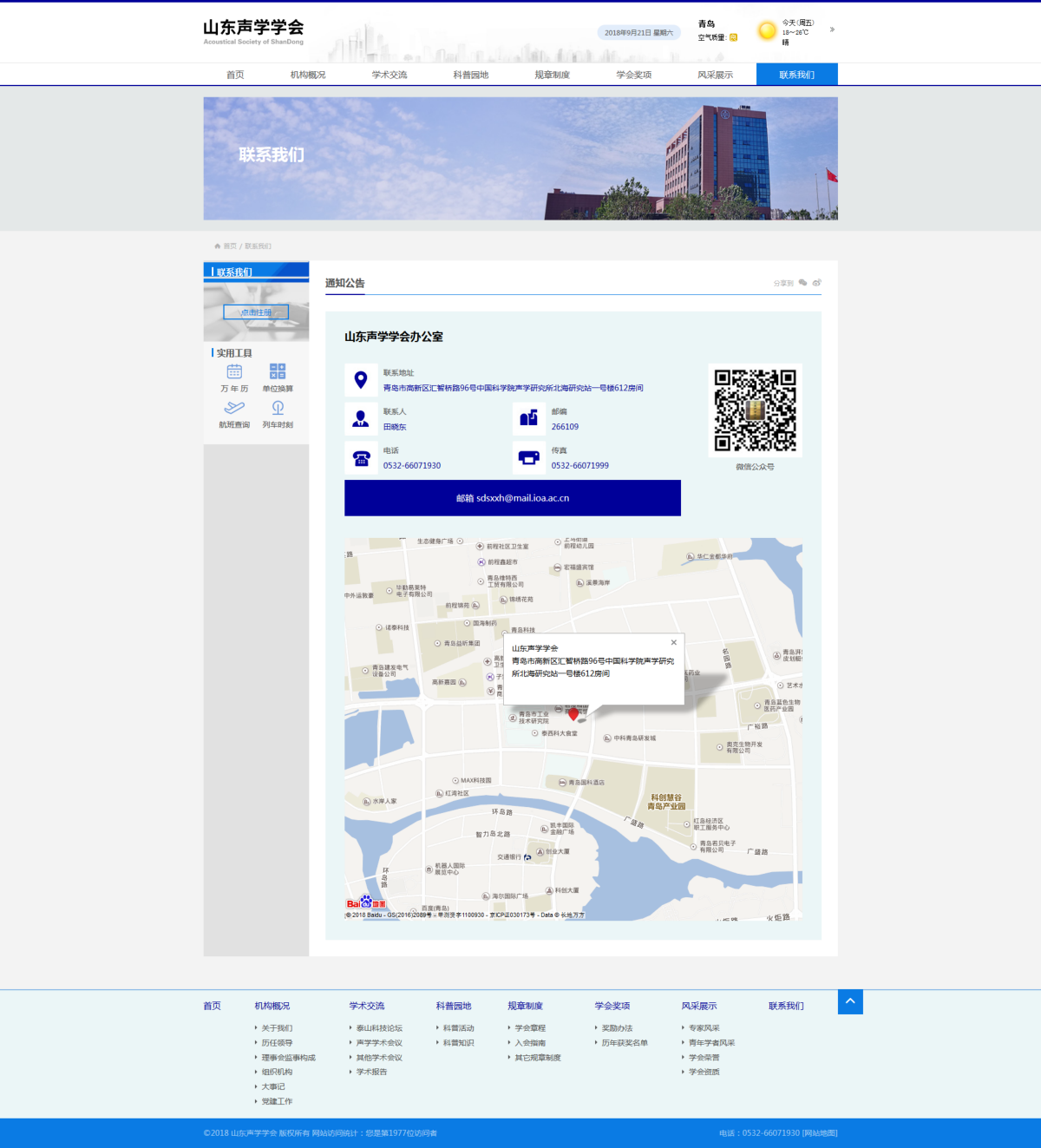Viewport: 1041px width, 1148px height.
Task: Click the WeChat QR code image
Action: pos(755,410)
